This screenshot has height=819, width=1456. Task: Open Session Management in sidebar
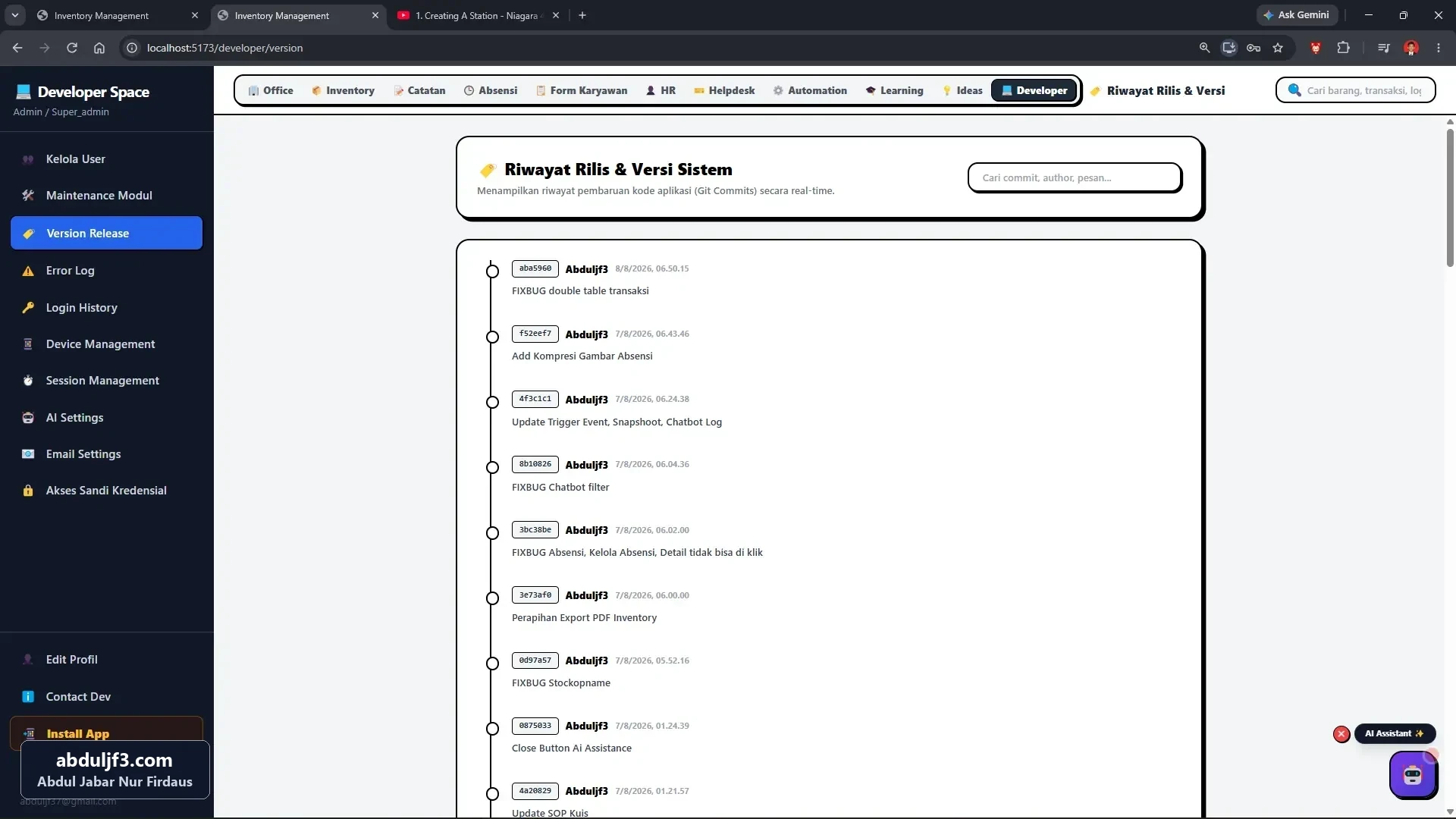(x=106, y=381)
